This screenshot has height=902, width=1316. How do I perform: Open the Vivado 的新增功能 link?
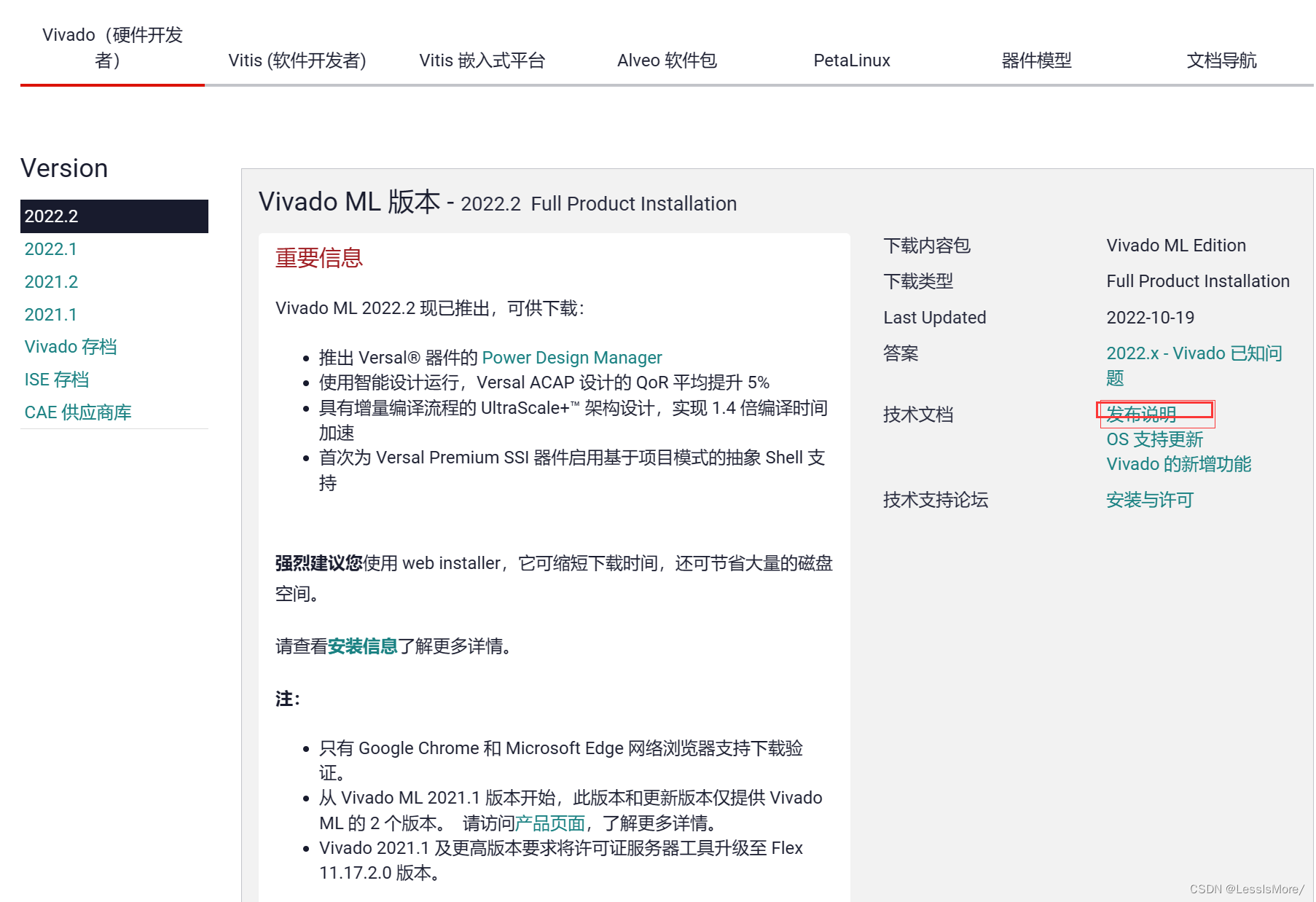coord(1179,464)
